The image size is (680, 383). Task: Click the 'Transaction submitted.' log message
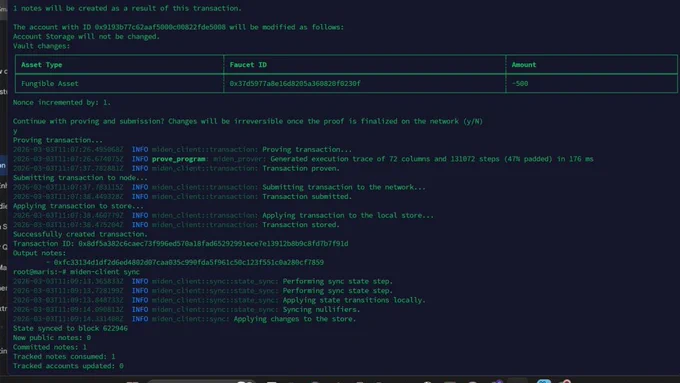(x=307, y=196)
